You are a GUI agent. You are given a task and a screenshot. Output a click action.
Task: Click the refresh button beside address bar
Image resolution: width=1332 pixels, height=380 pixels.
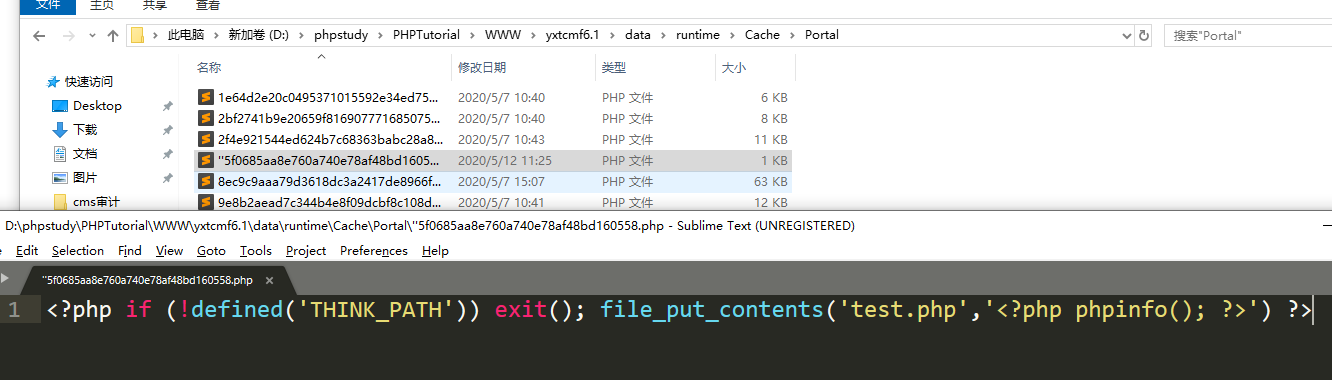[1144, 35]
